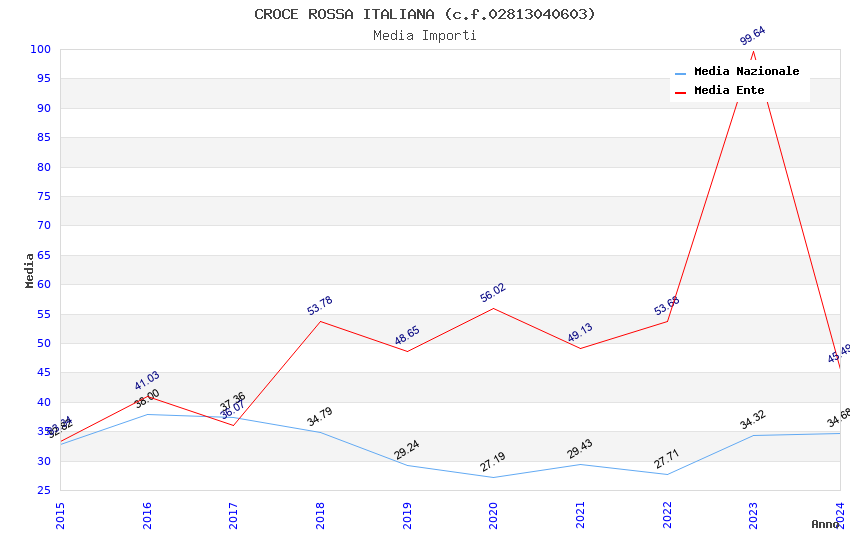Click the 2016 x-axis year label

147,516
